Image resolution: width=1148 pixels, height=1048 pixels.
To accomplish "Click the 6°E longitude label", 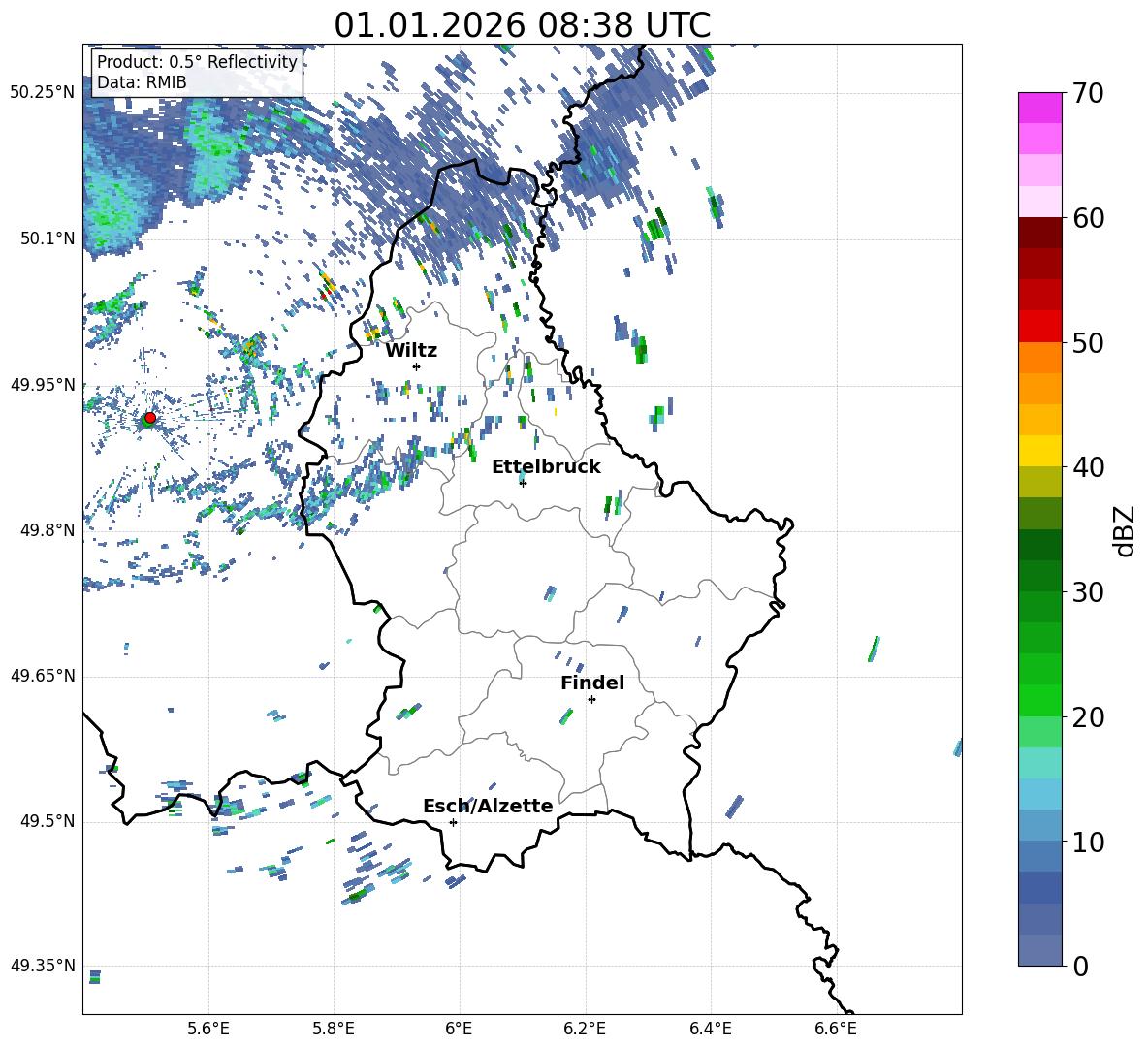I will pos(459,1029).
